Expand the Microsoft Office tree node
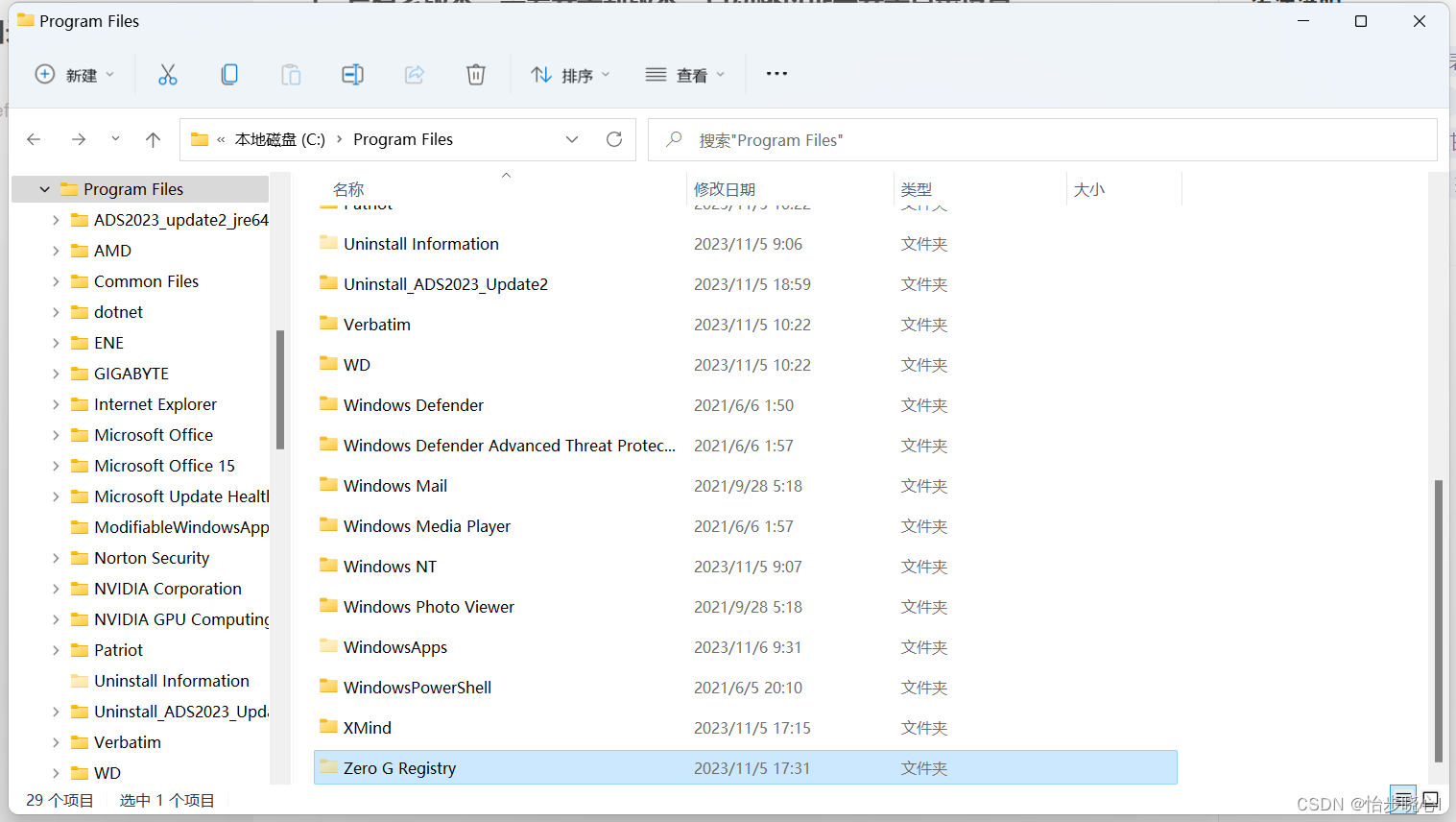Image resolution: width=1456 pixels, height=822 pixels. tap(56, 435)
